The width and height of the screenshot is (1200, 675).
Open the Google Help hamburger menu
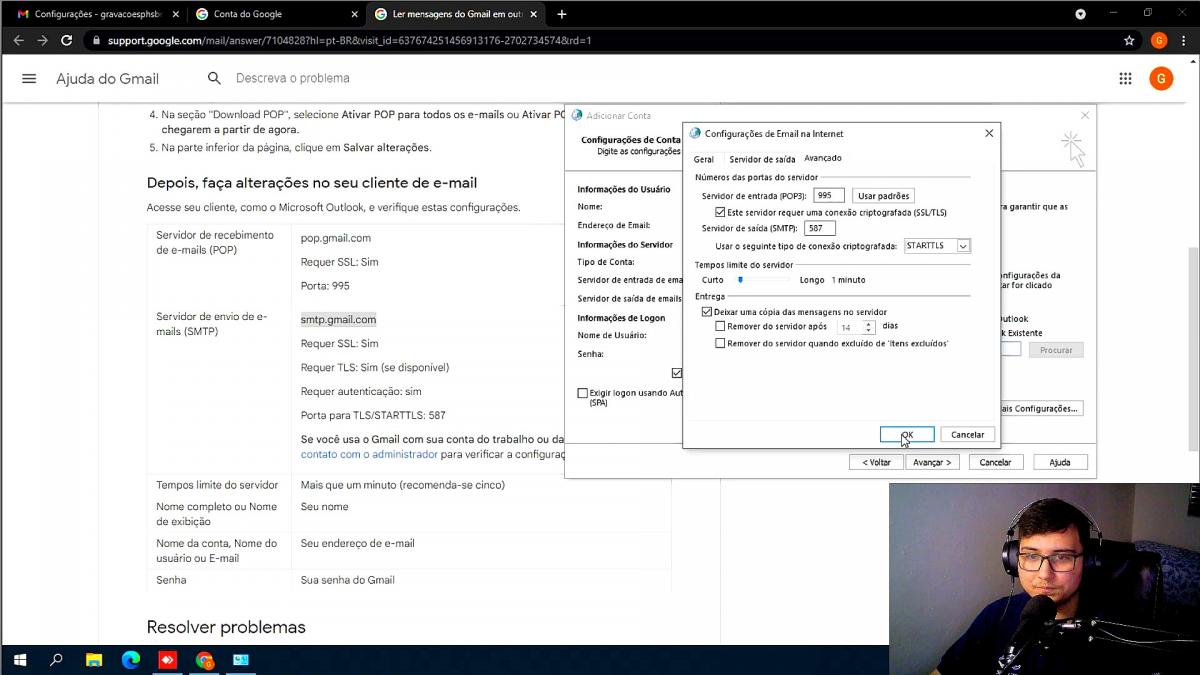point(29,79)
